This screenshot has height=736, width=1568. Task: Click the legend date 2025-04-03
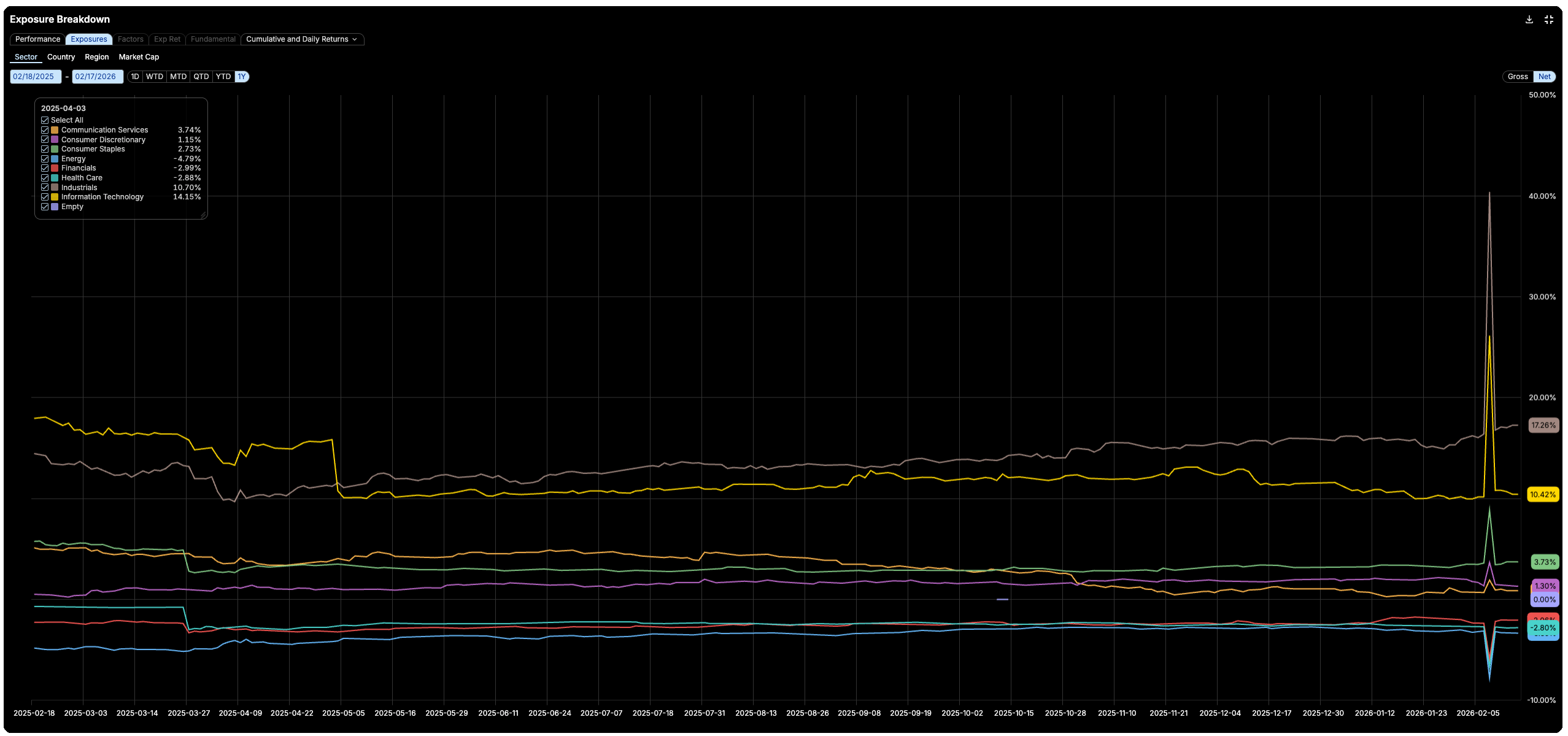click(x=63, y=109)
